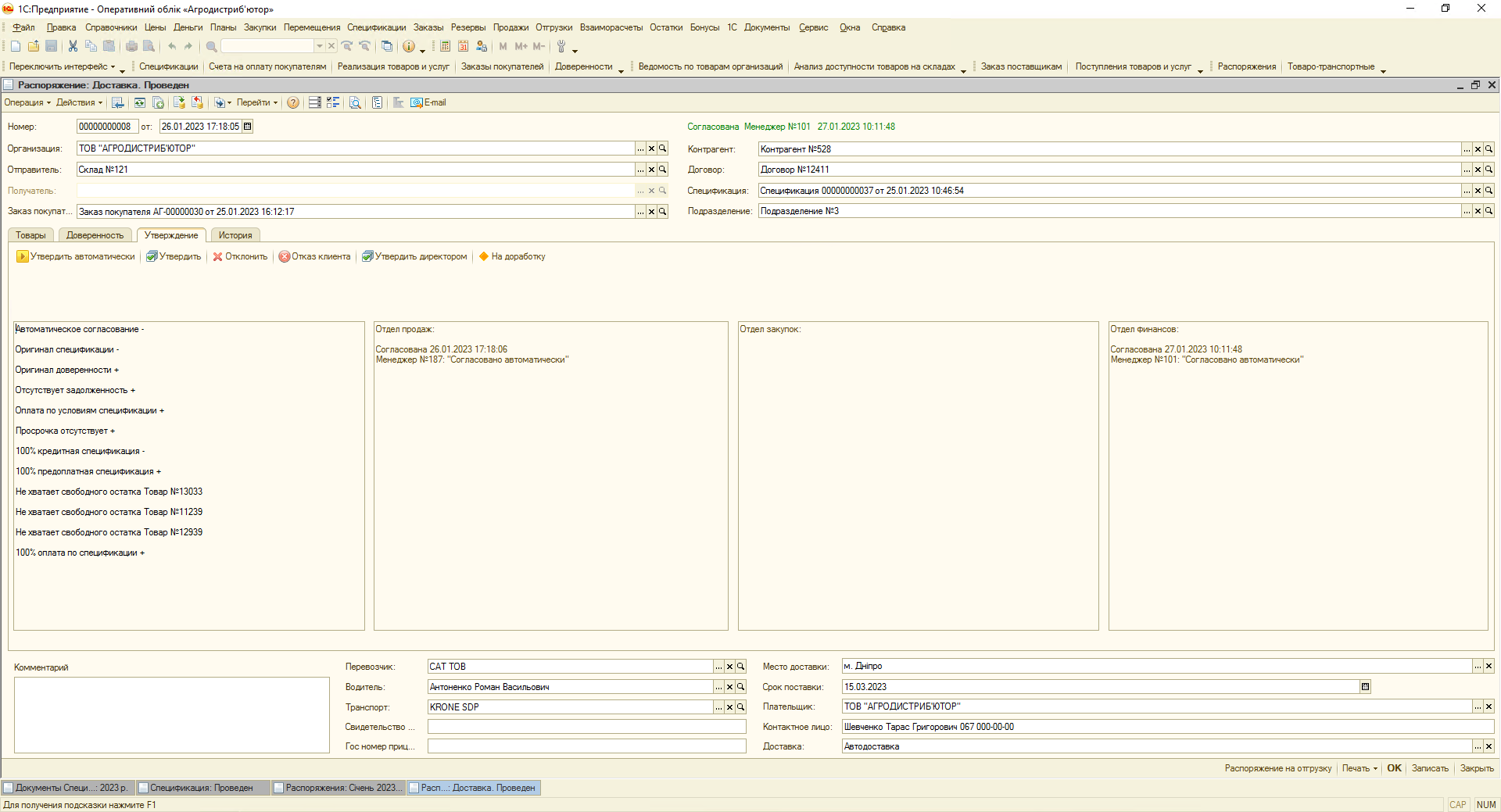Open Организация record with magnifier icon
Viewport: 1501px width, 812px height.
pos(662,148)
